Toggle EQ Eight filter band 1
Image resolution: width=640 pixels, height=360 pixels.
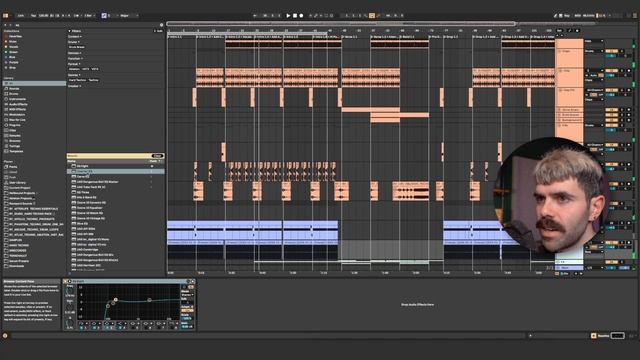click(x=82, y=328)
